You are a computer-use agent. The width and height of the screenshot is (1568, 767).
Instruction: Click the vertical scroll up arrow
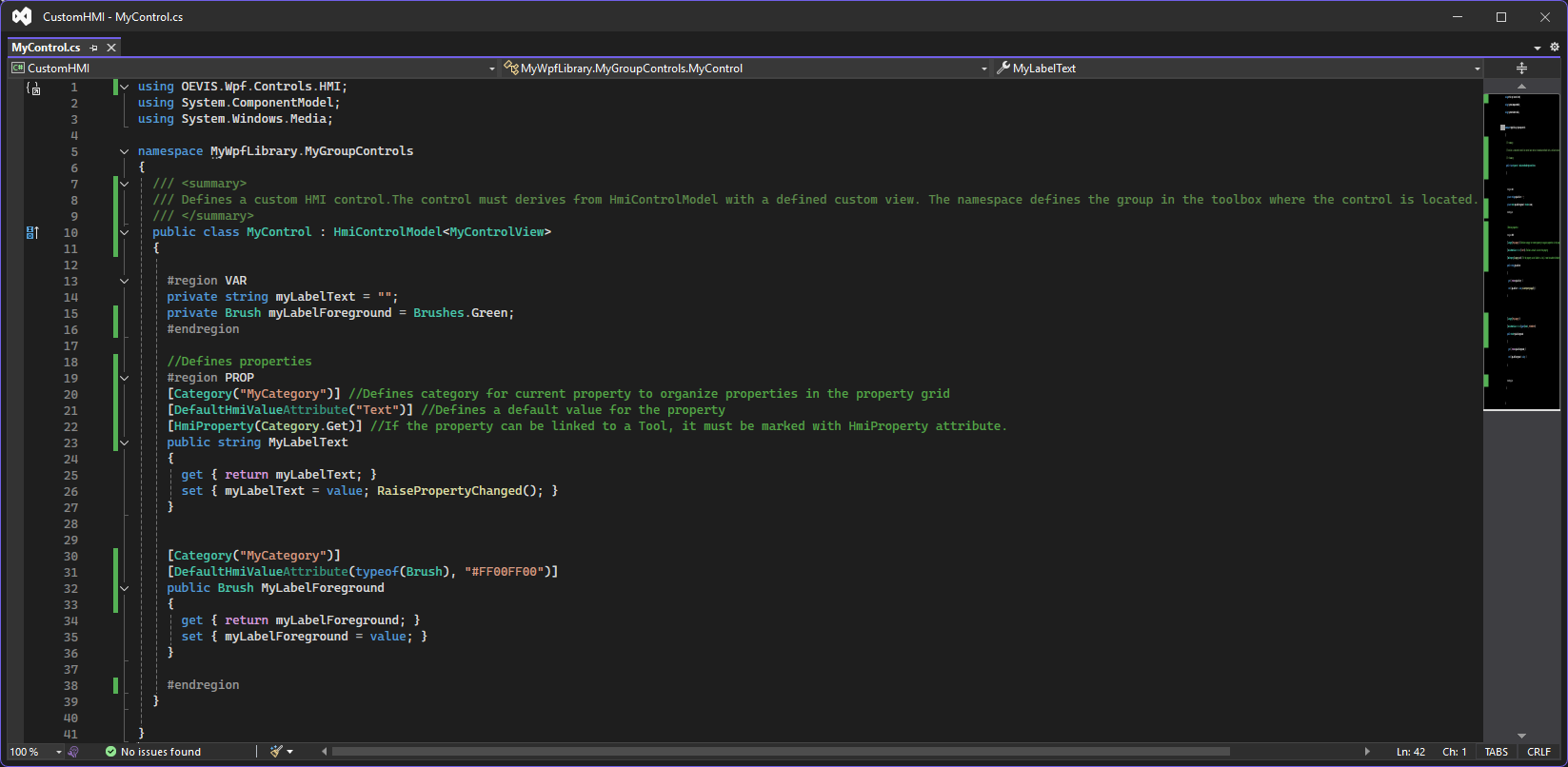[1521, 87]
